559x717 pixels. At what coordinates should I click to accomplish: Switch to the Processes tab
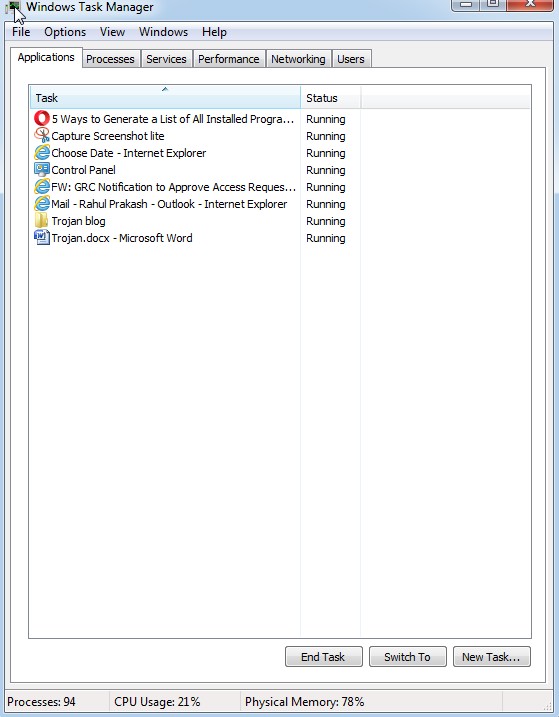[x=110, y=59]
